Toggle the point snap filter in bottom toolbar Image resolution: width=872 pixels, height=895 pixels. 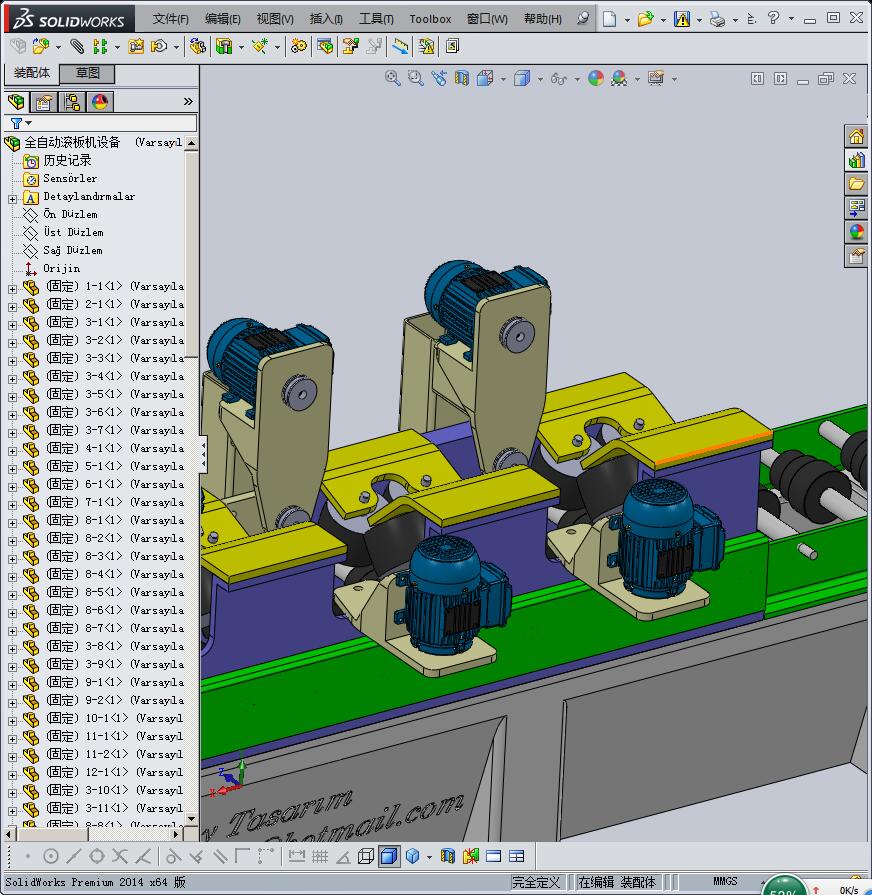[28, 856]
